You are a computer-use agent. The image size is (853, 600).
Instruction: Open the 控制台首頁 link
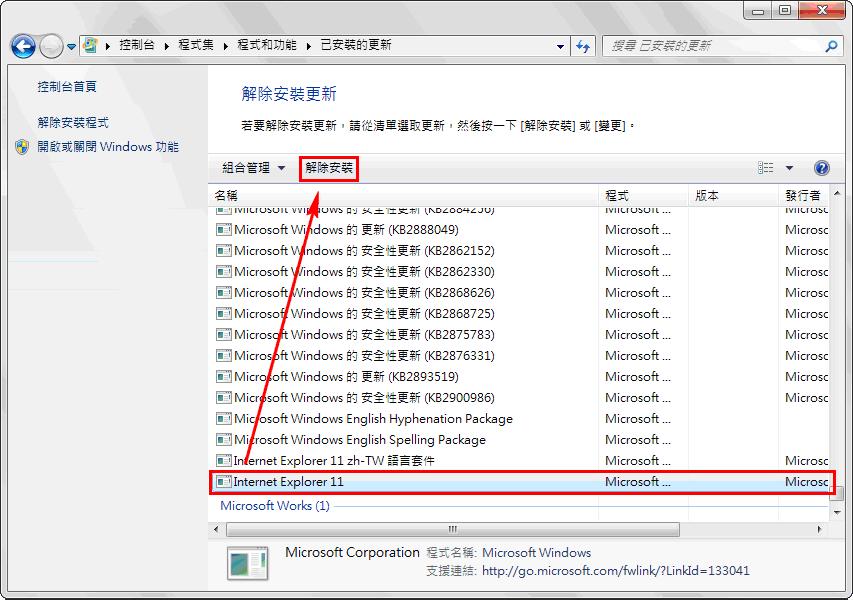point(67,86)
